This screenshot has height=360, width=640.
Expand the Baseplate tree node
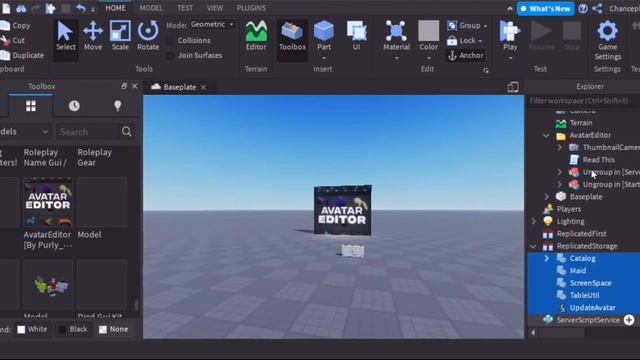(x=547, y=197)
